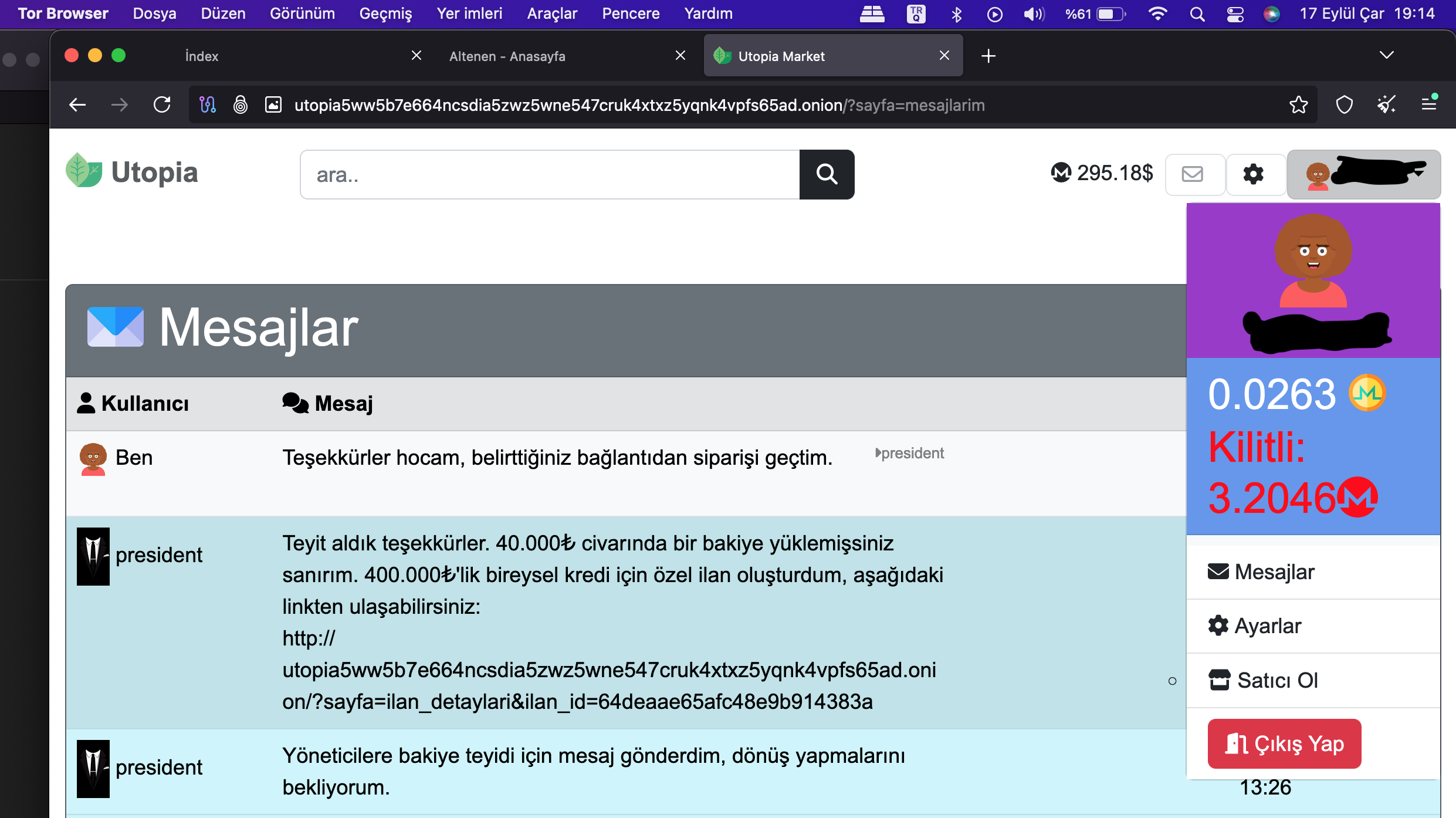The width and height of the screenshot is (1456, 818).
Task: Expand the president reply marker
Action: click(x=909, y=453)
